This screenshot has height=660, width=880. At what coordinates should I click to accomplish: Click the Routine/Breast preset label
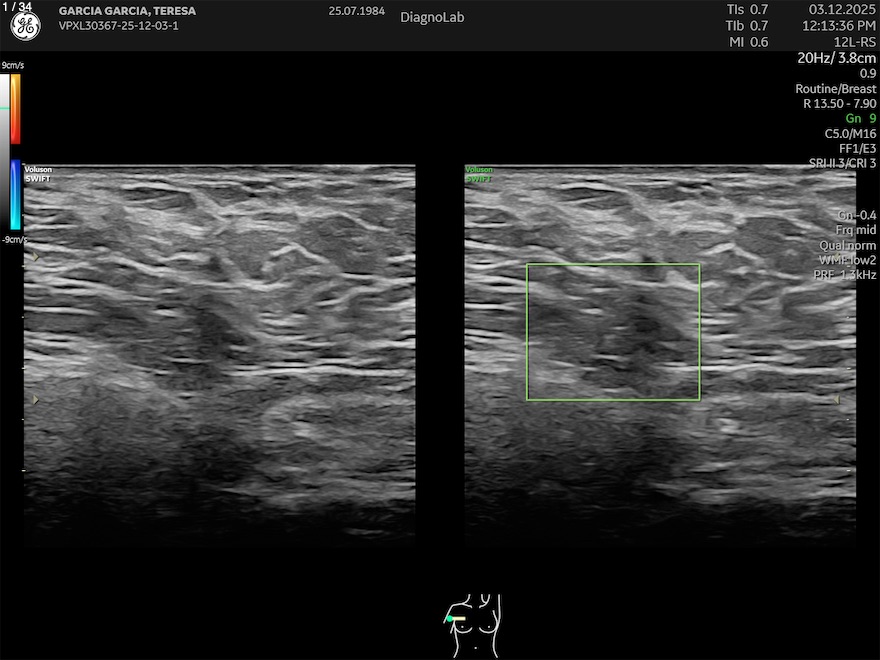point(835,89)
